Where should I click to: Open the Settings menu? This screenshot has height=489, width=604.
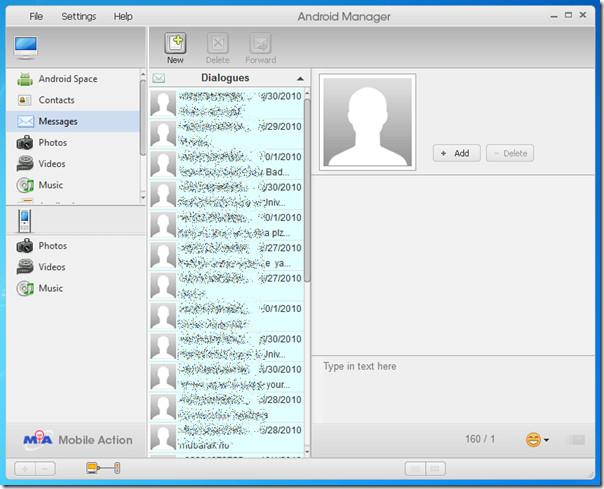[79, 17]
